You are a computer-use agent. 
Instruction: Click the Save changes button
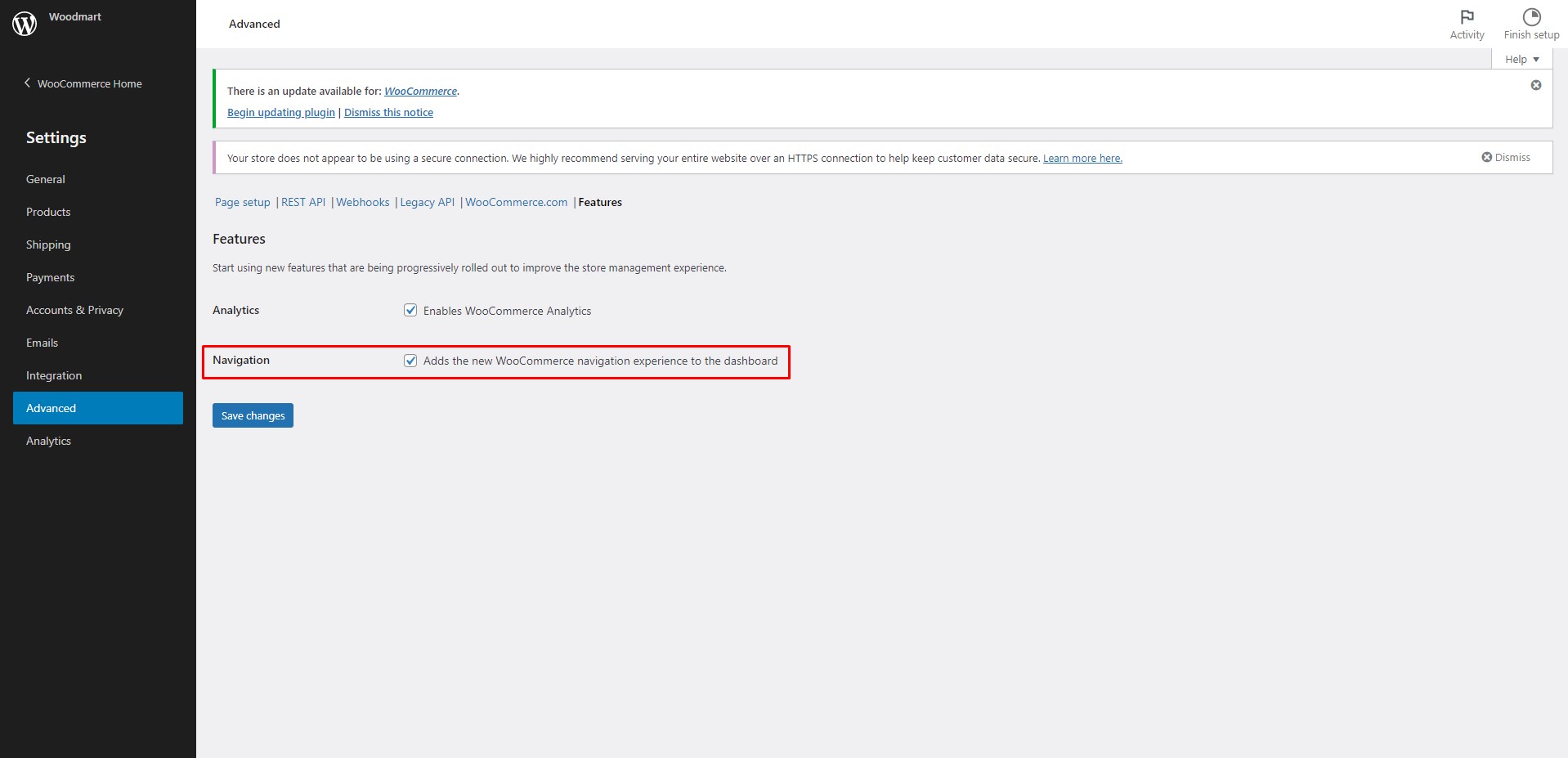pos(253,415)
